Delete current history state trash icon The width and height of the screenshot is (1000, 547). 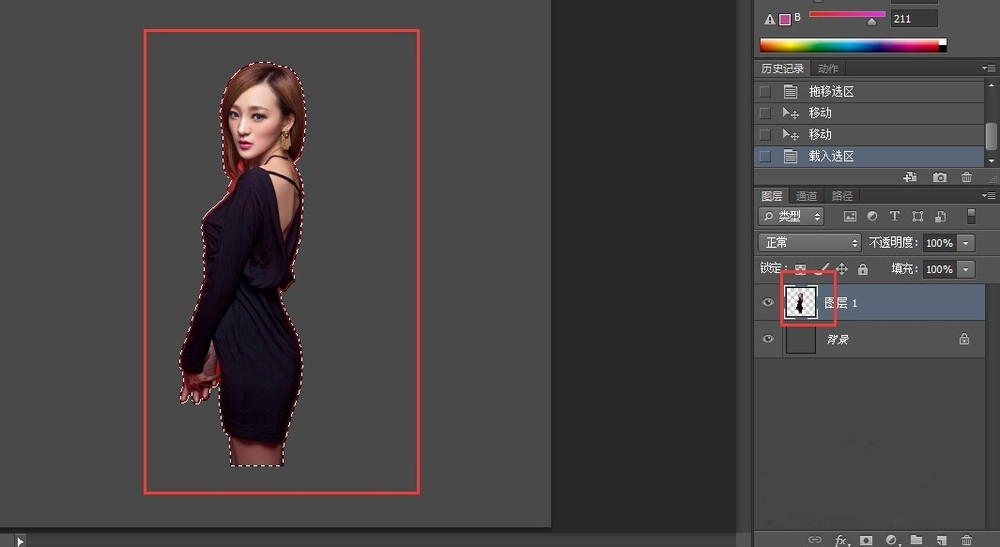point(967,177)
